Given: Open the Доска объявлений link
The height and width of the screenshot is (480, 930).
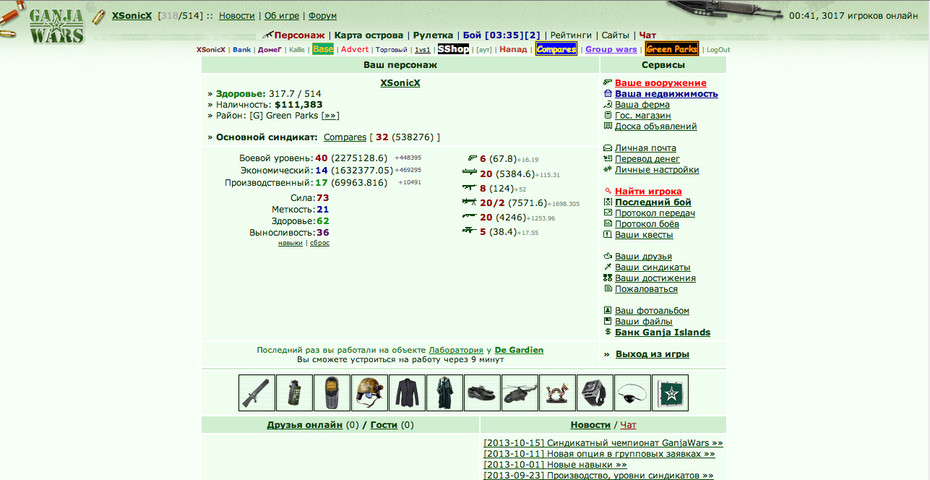Looking at the screenshot, I should click(x=656, y=126).
